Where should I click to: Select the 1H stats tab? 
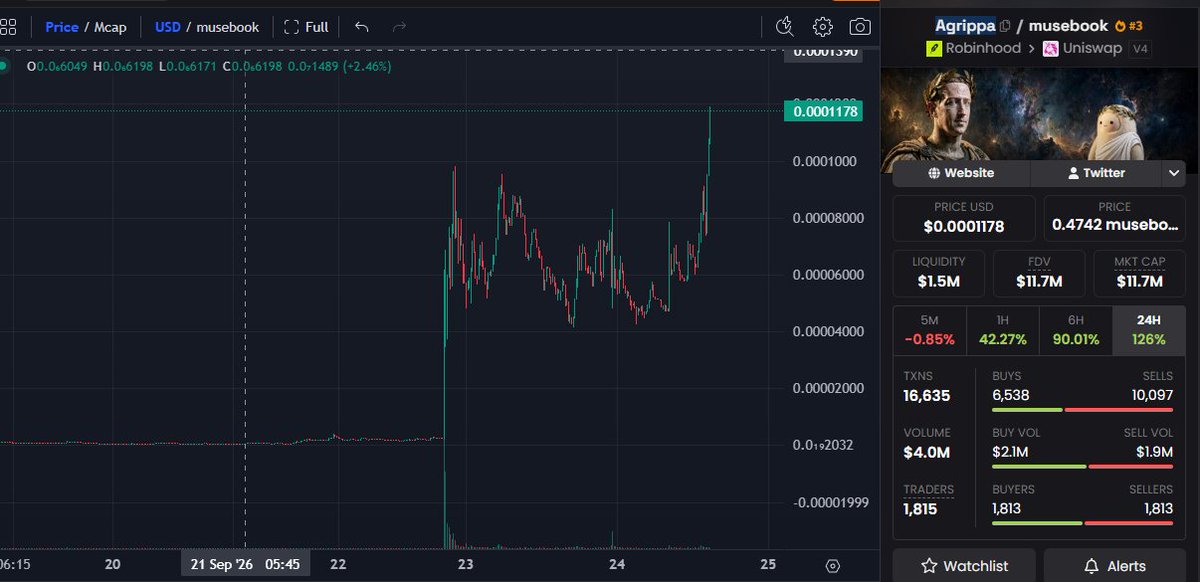(x=1003, y=330)
